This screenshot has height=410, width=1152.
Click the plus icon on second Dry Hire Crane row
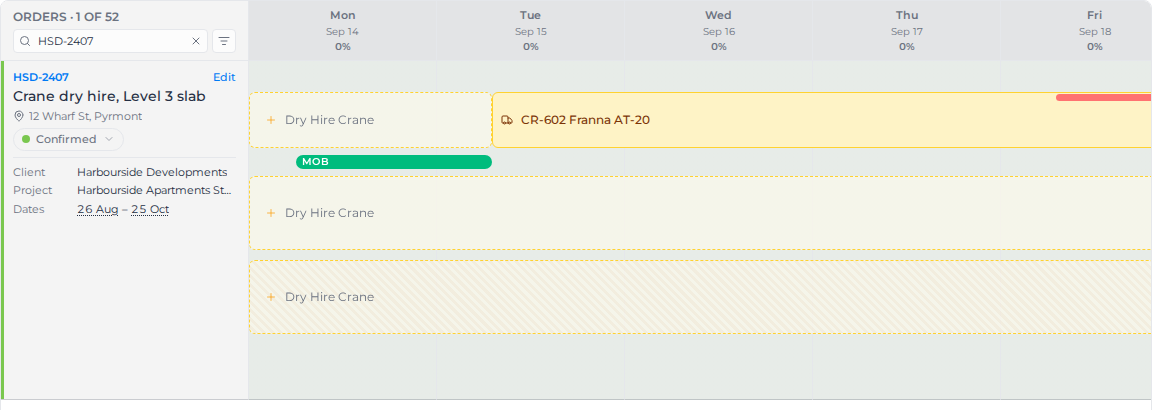coord(270,213)
